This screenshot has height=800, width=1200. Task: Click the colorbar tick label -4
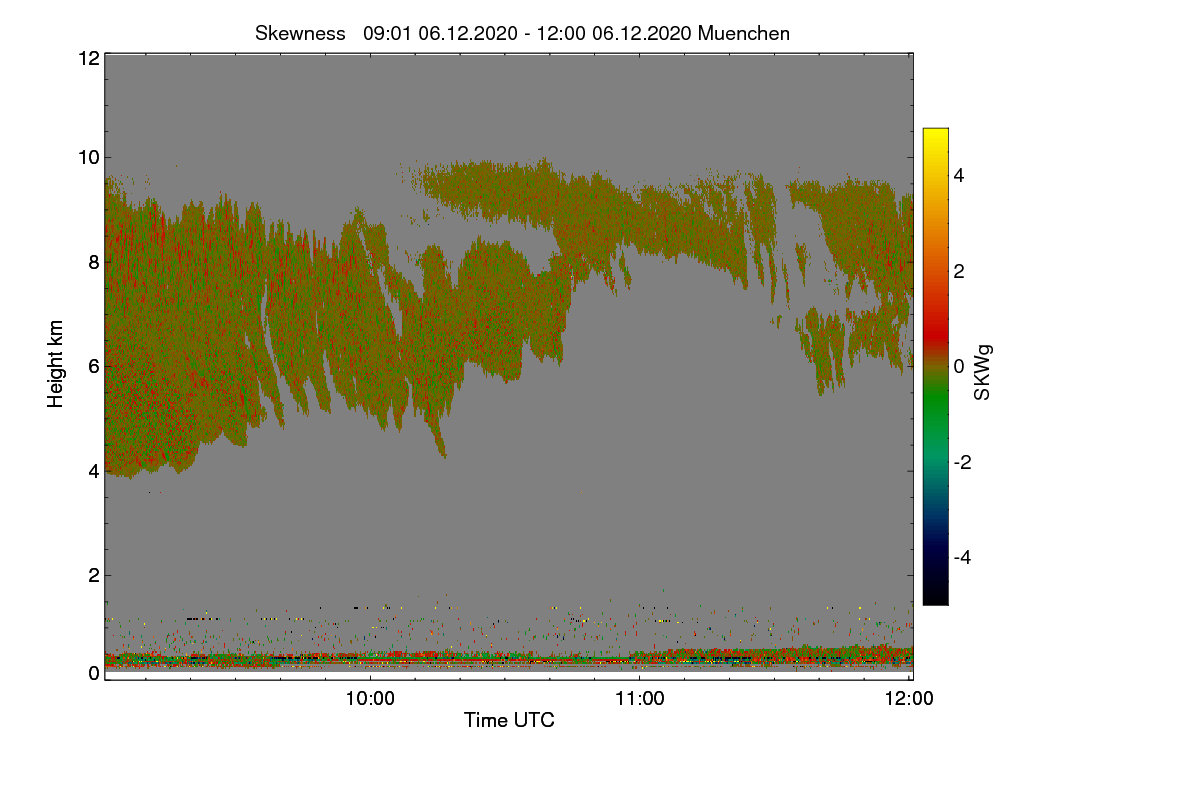[964, 557]
